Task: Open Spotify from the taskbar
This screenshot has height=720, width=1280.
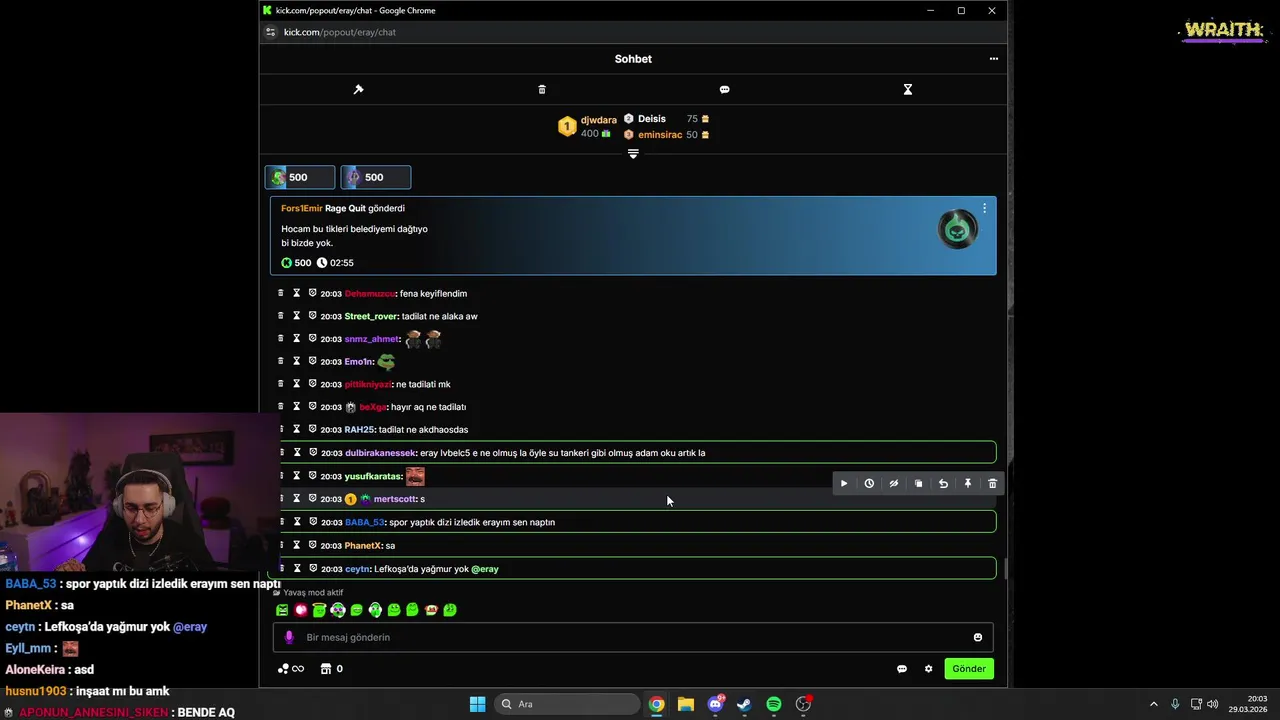Action: [774, 704]
